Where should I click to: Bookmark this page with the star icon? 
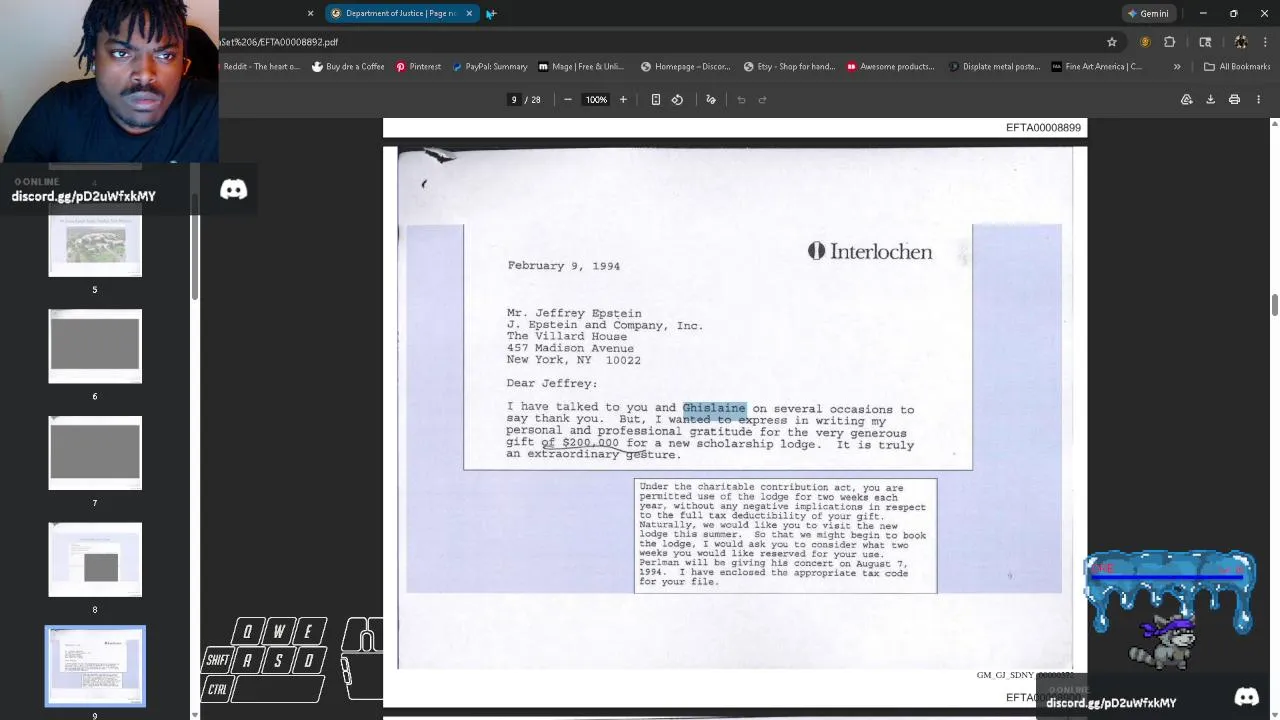point(1112,42)
